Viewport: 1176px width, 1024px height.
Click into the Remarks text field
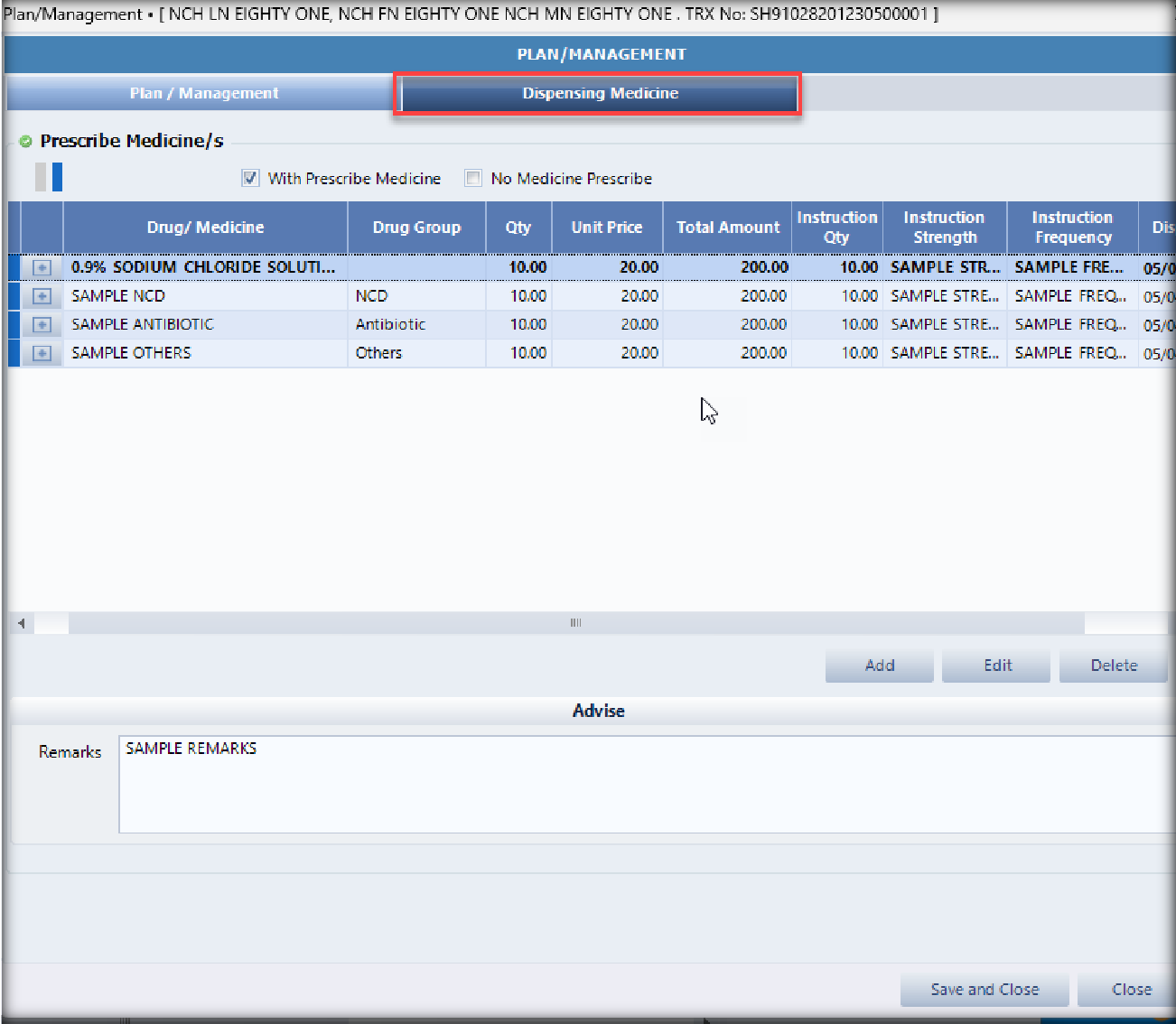tap(646, 784)
